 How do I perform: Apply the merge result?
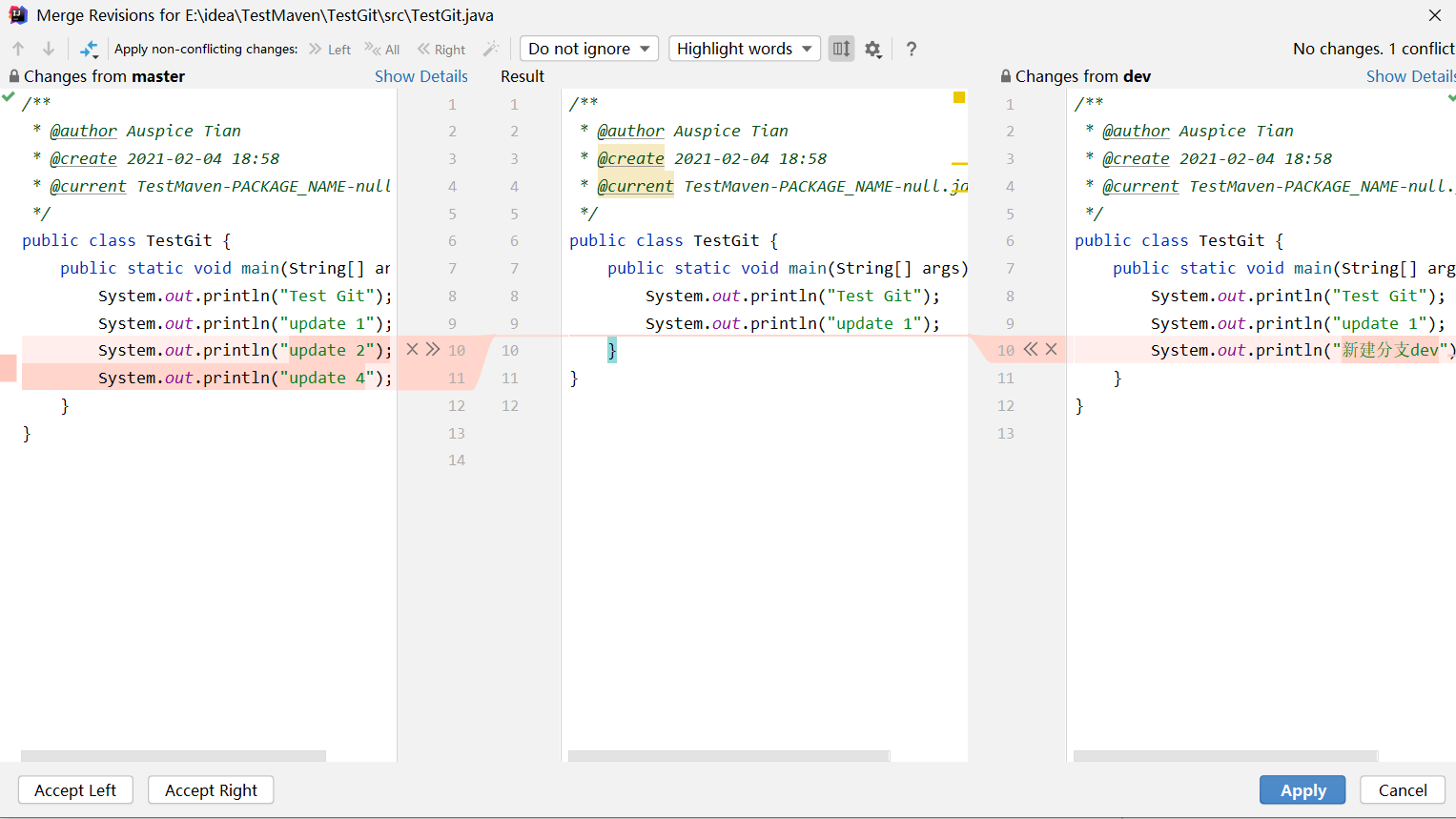click(1302, 790)
